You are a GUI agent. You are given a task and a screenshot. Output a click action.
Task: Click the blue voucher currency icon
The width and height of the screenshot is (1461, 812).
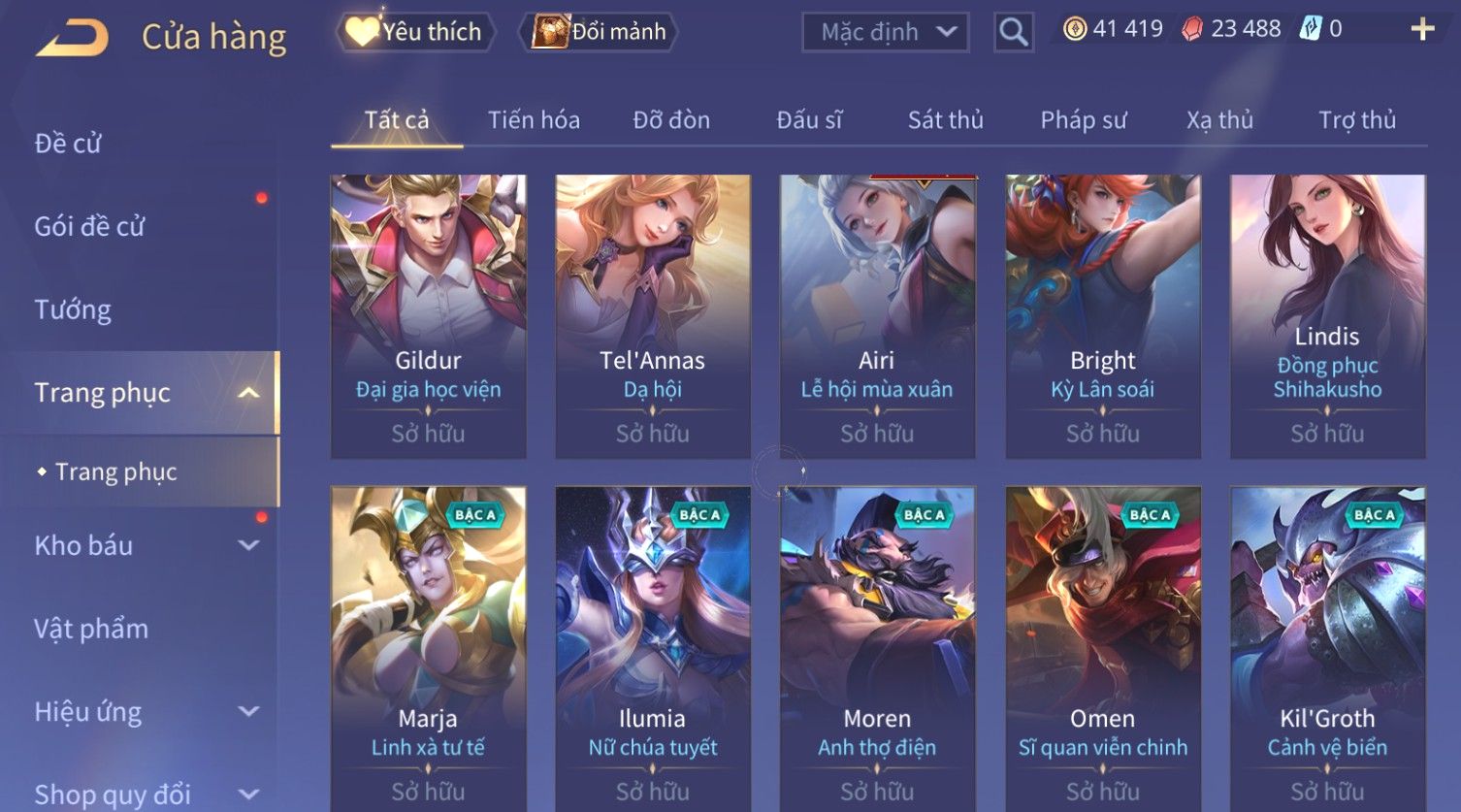[x=1311, y=29]
